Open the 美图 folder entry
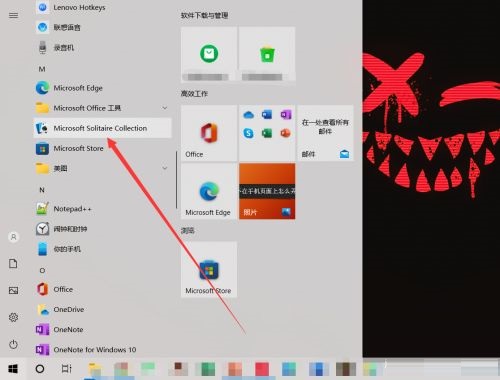Image resolution: width=500 pixels, height=380 pixels. (x=102, y=168)
